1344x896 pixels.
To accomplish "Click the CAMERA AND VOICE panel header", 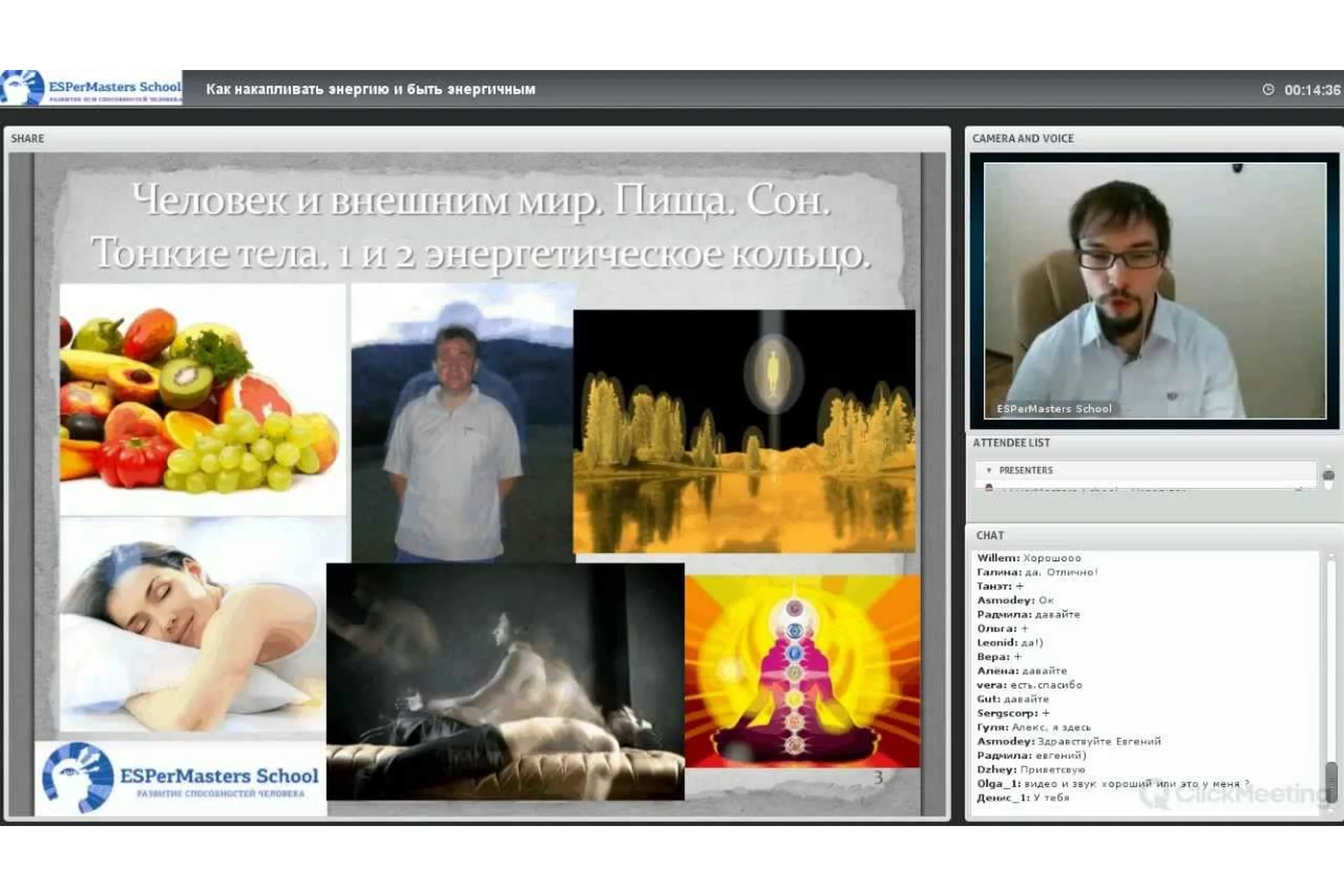I will [1022, 139].
